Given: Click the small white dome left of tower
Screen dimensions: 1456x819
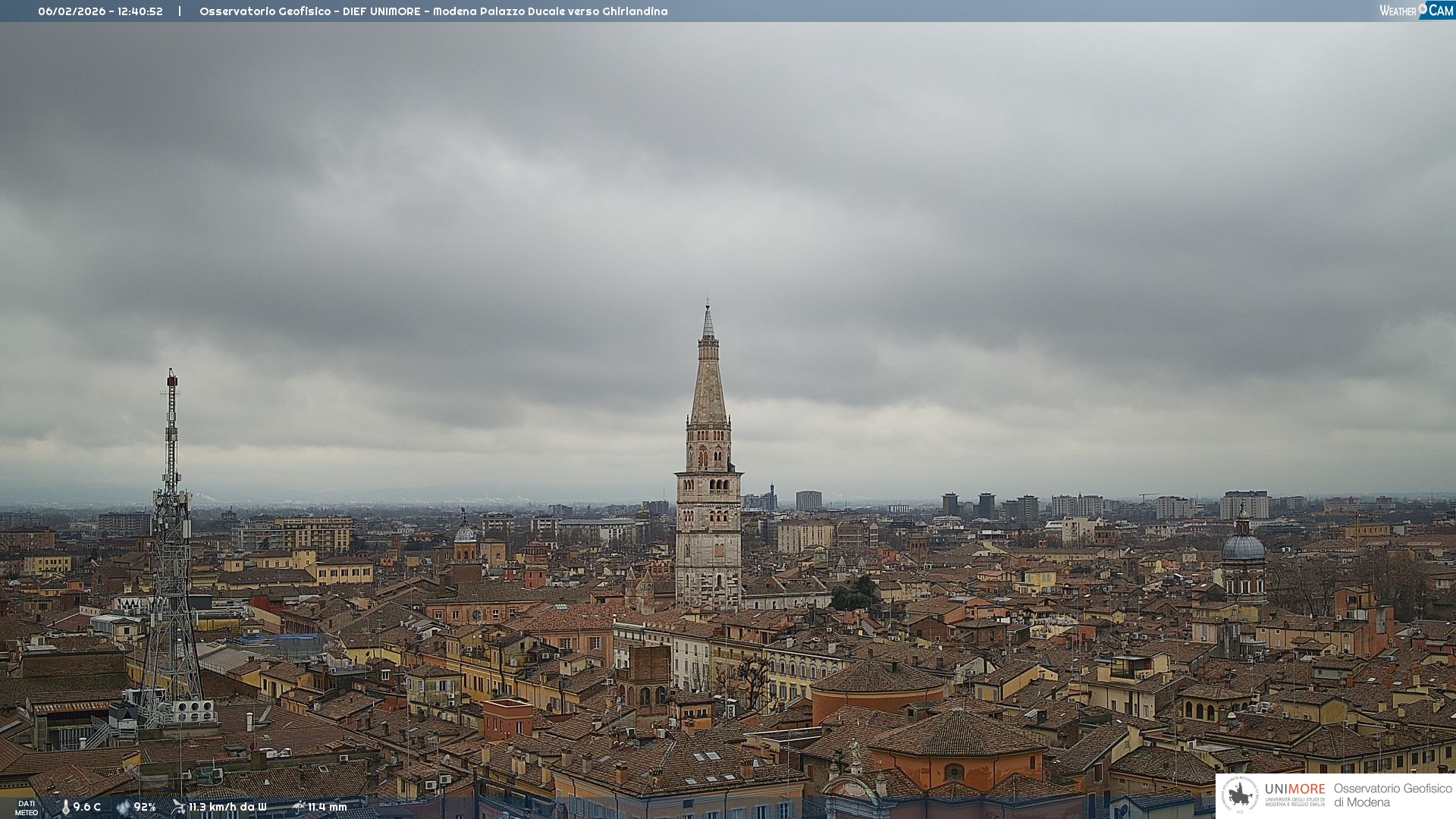Looking at the screenshot, I should point(465,533).
